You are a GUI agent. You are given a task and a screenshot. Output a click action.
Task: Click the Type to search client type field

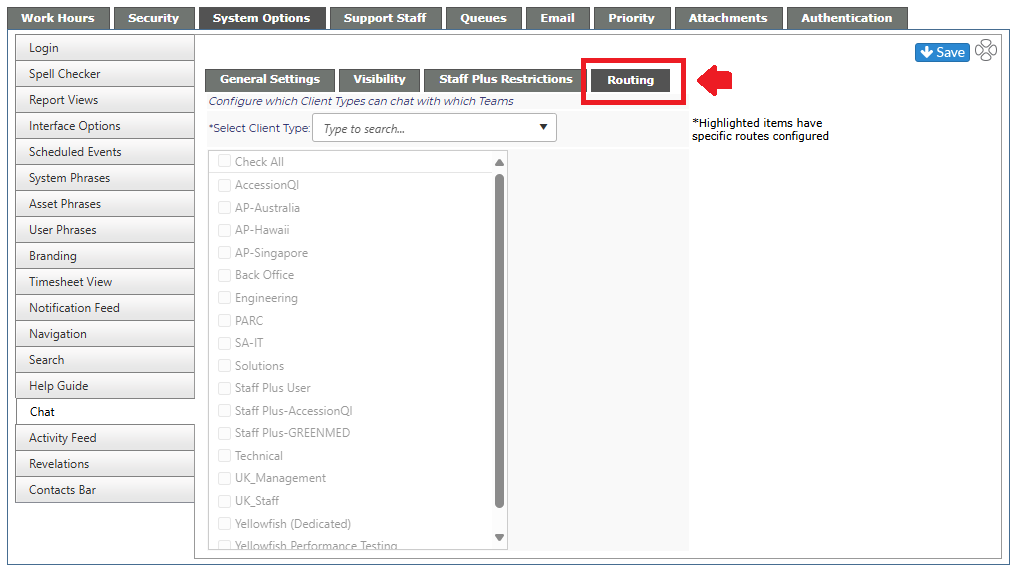[434, 128]
